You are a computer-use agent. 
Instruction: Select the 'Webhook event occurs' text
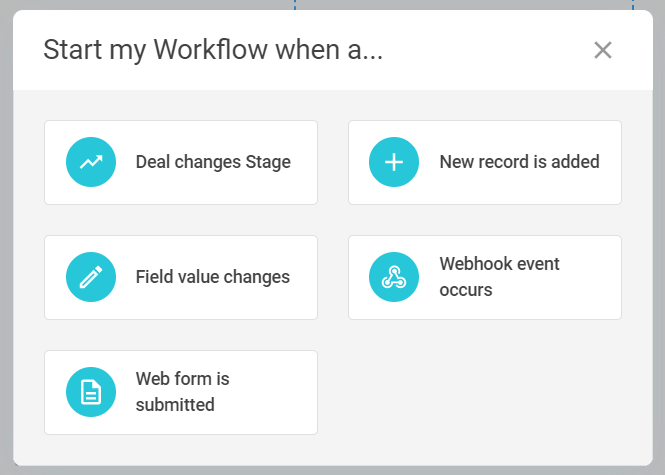coord(499,277)
